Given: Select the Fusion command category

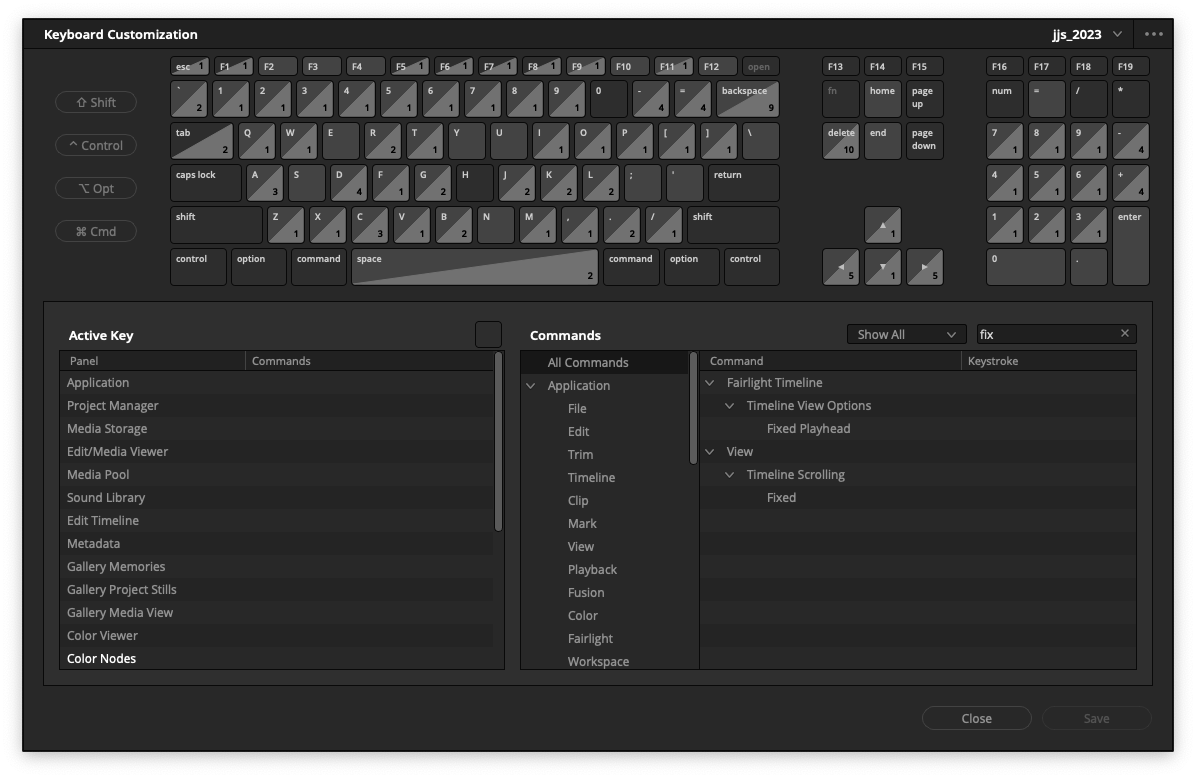Looking at the screenshot, I should point(586,592).
